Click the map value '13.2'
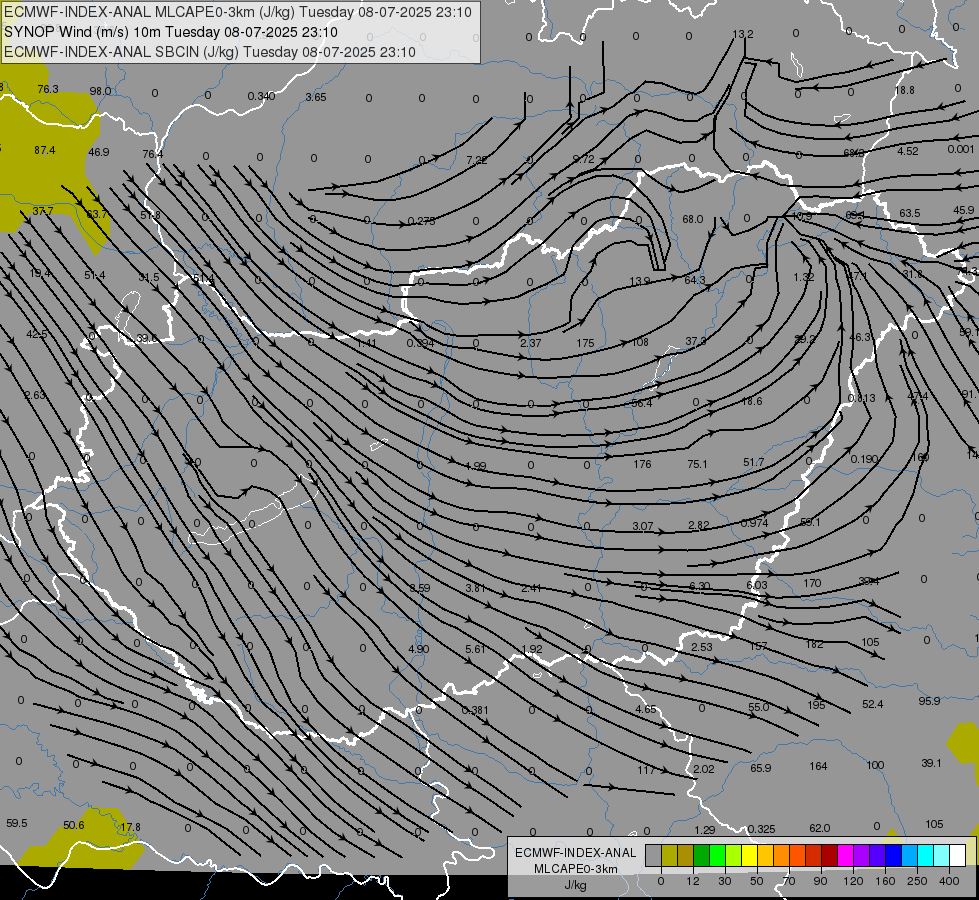The width and height of the screenshot is (979, 900). [743, 34]
